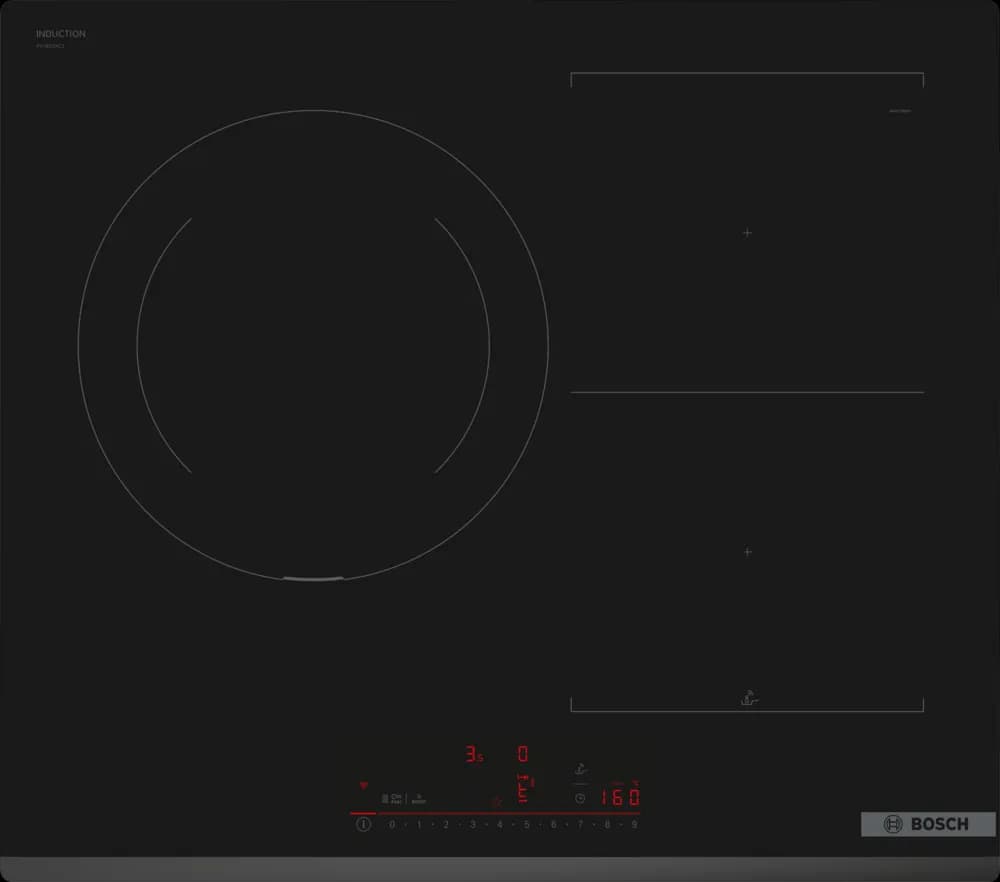This screenshot has height=882, width=1000.
Task: Set power level to 9
Action: (634, 825)
